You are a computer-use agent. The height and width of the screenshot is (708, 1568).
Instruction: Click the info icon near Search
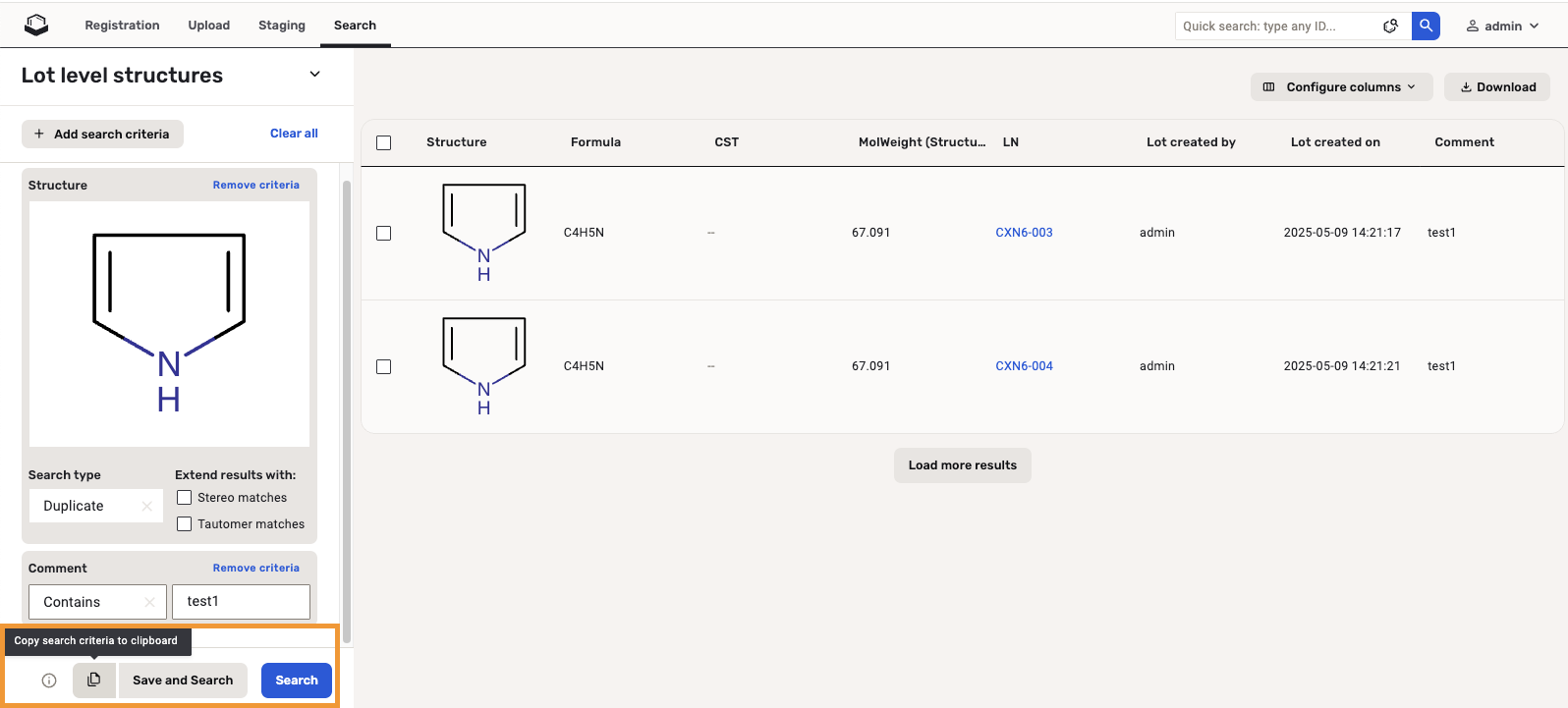coord(49,681)
